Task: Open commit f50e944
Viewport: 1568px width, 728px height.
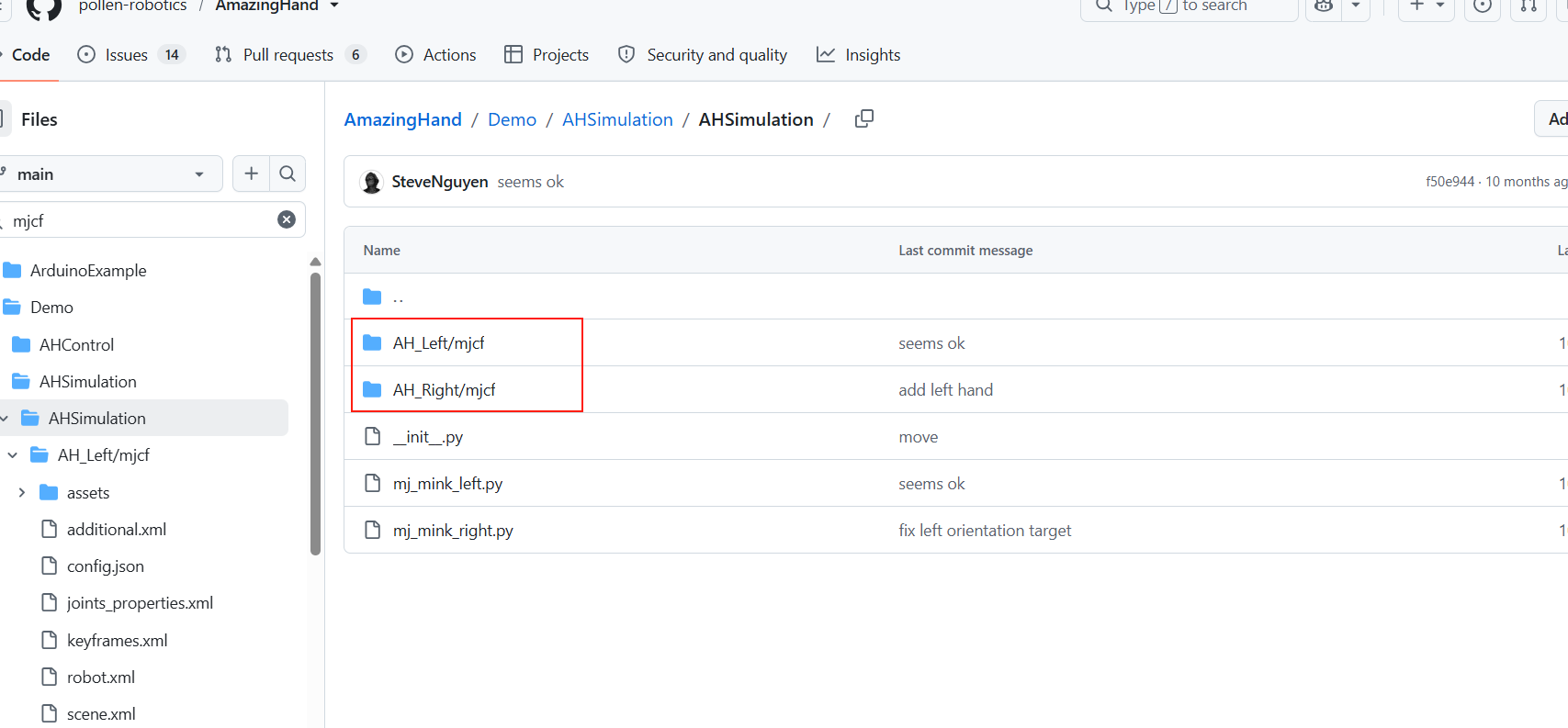Action: 1450,182
